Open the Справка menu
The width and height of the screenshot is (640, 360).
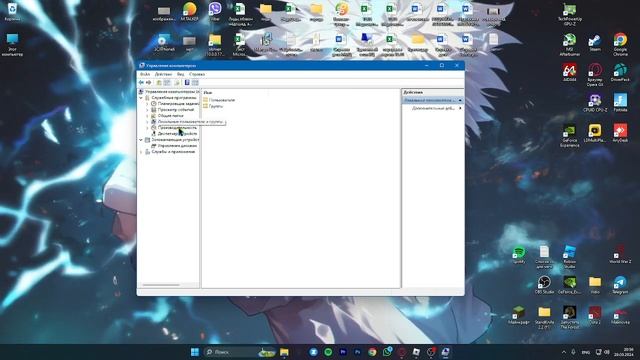click(197, 74)
